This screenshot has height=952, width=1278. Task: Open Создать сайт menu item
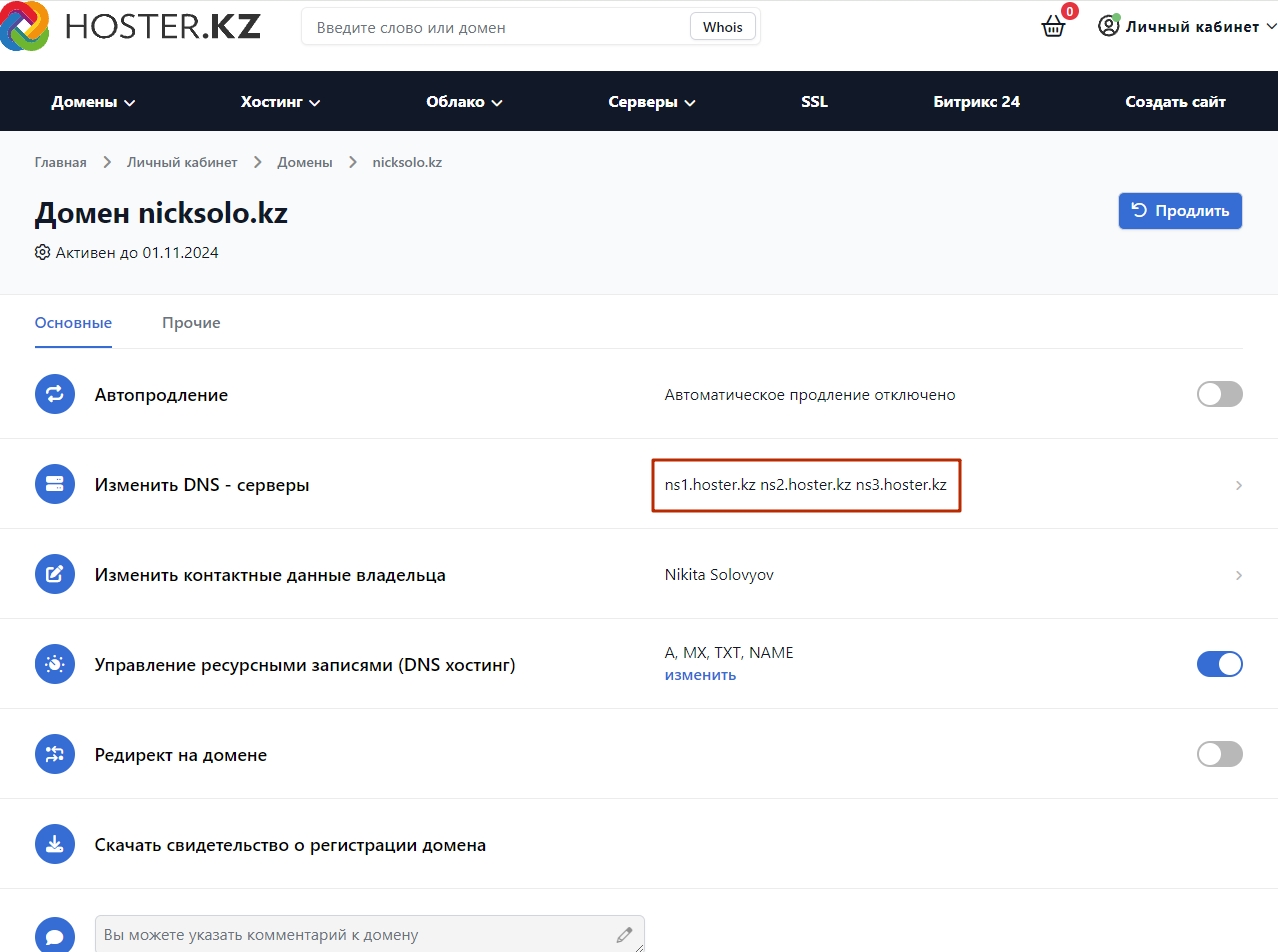click(1175, 101)
